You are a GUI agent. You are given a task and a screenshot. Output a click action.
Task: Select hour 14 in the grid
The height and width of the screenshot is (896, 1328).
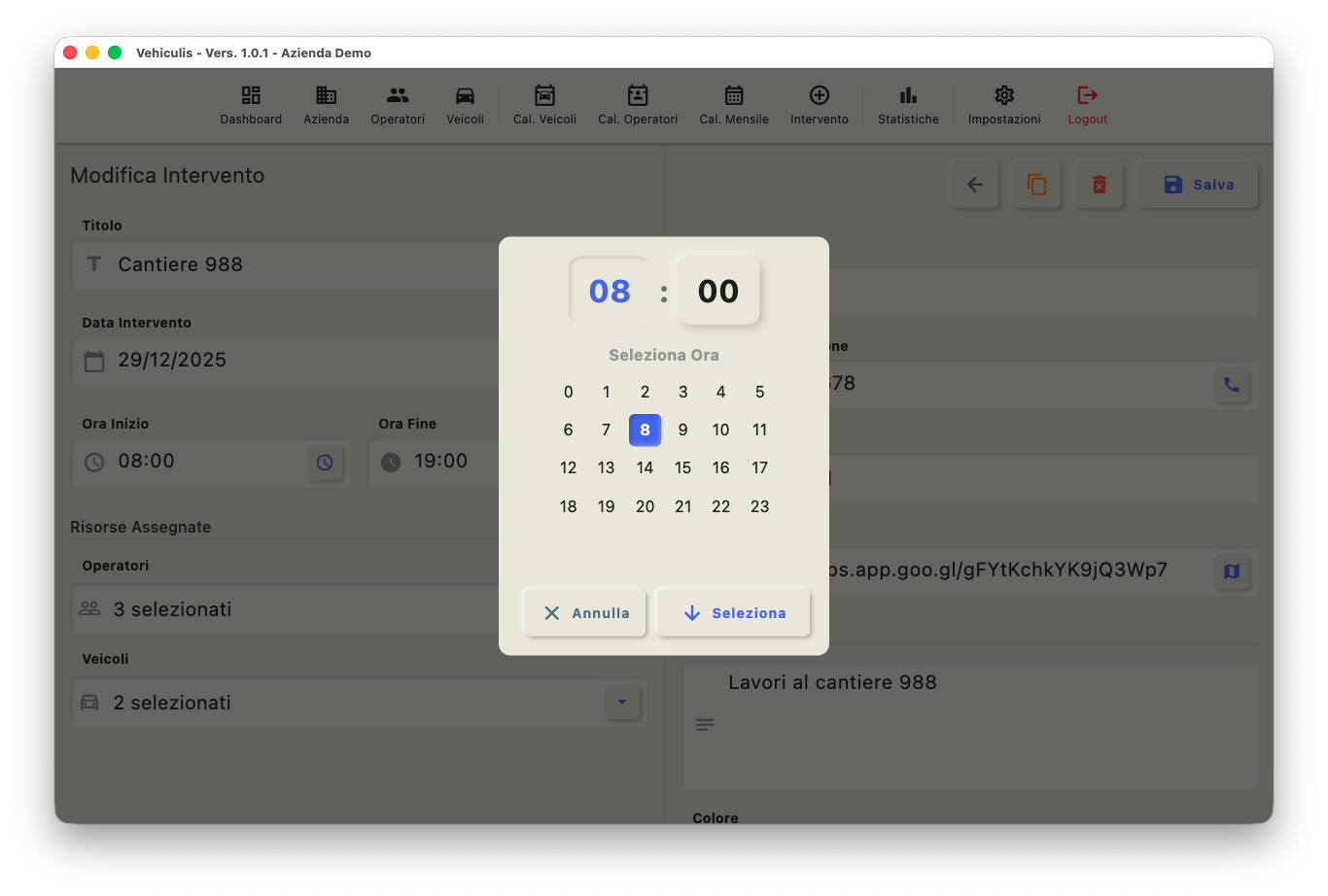click(x=645, y=468)
